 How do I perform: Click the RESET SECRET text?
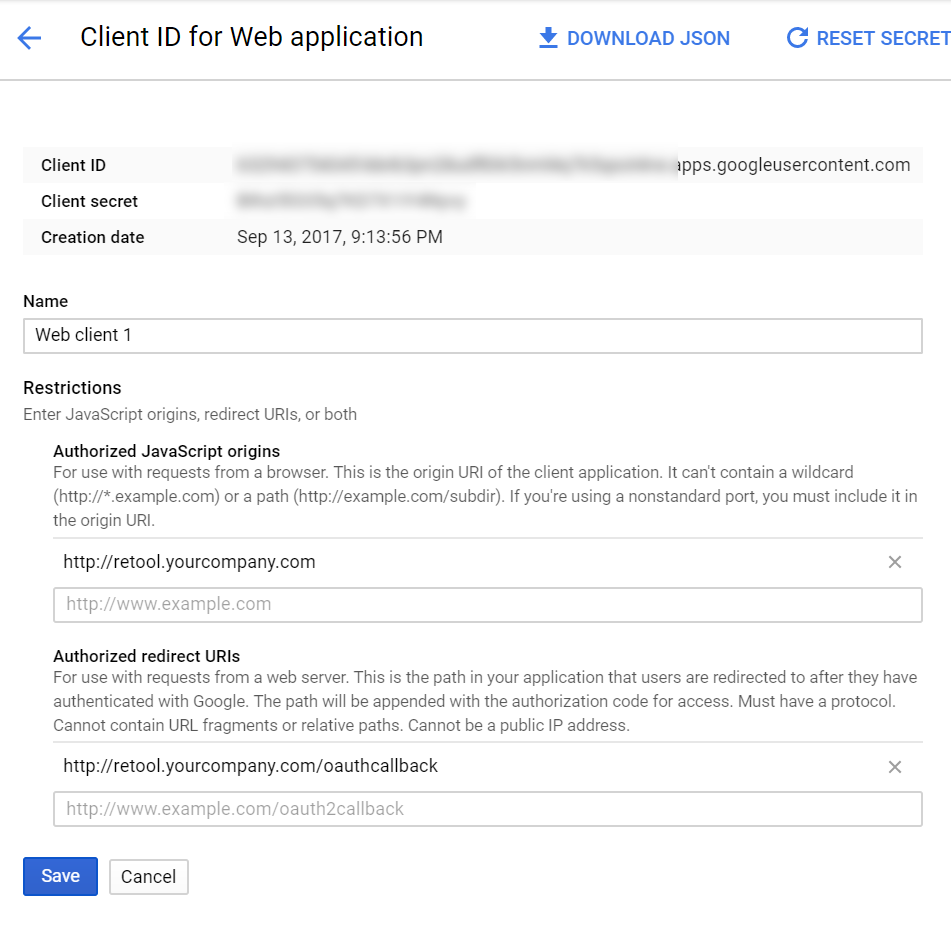tap(883, 38)
